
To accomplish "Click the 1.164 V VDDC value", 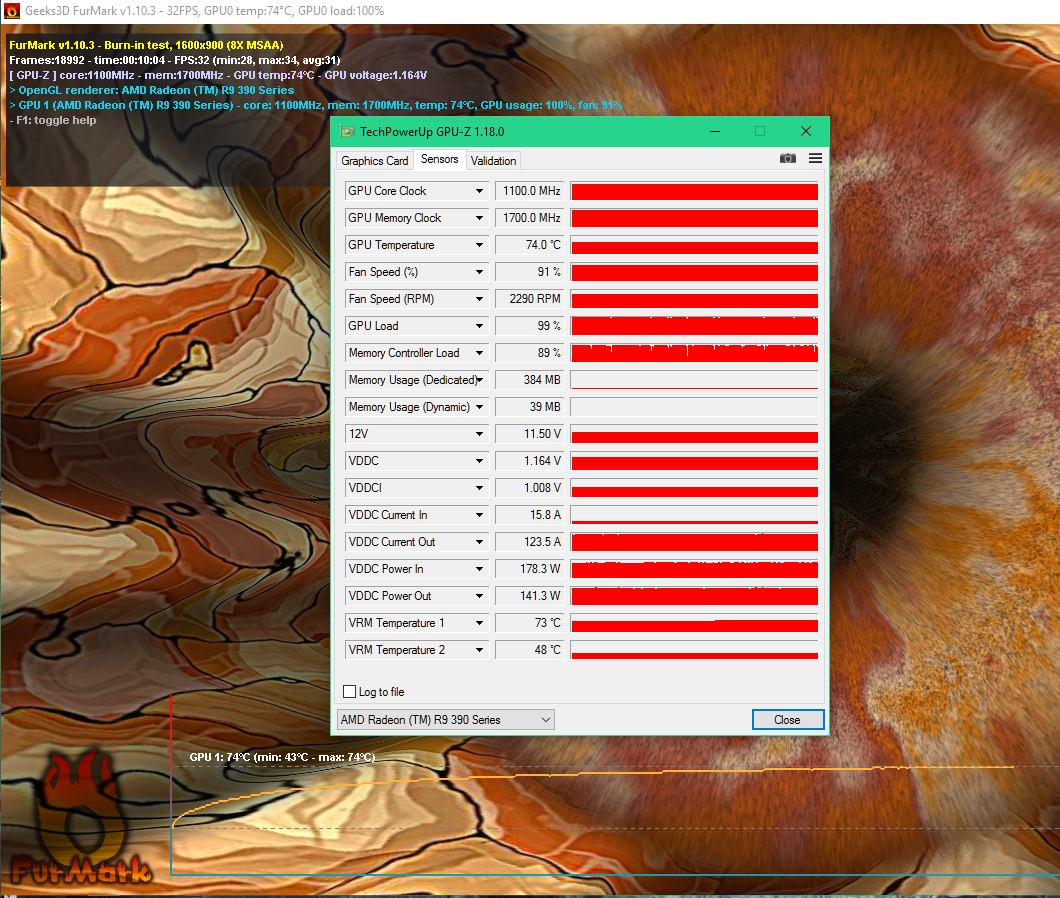I will pos(530,461).
